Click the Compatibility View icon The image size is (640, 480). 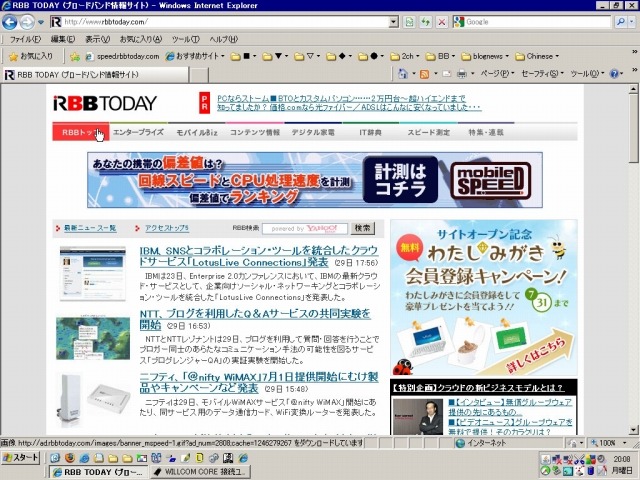409,22
